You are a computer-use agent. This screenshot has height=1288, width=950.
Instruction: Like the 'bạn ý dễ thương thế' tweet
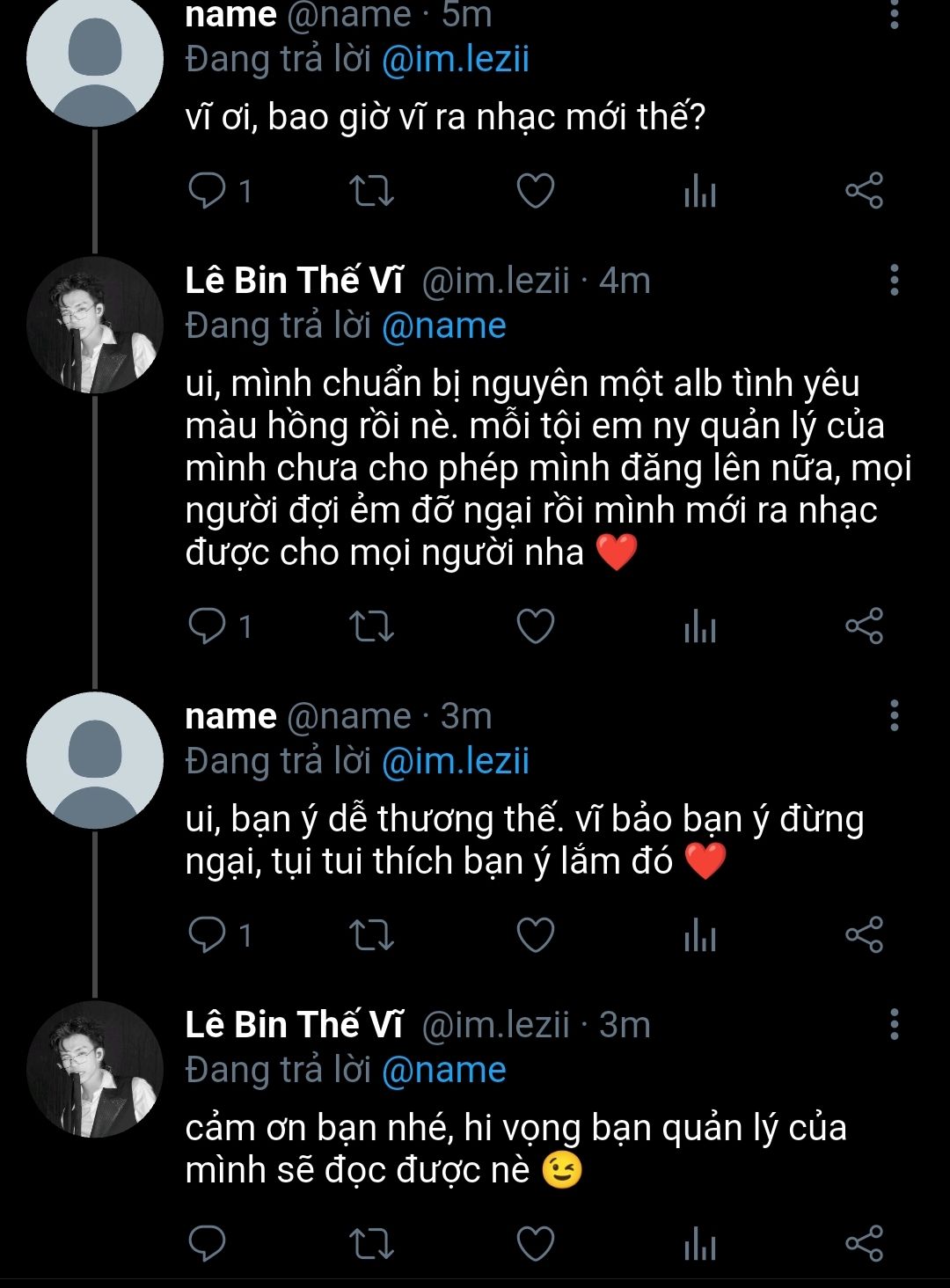click(x=535, y=934)
